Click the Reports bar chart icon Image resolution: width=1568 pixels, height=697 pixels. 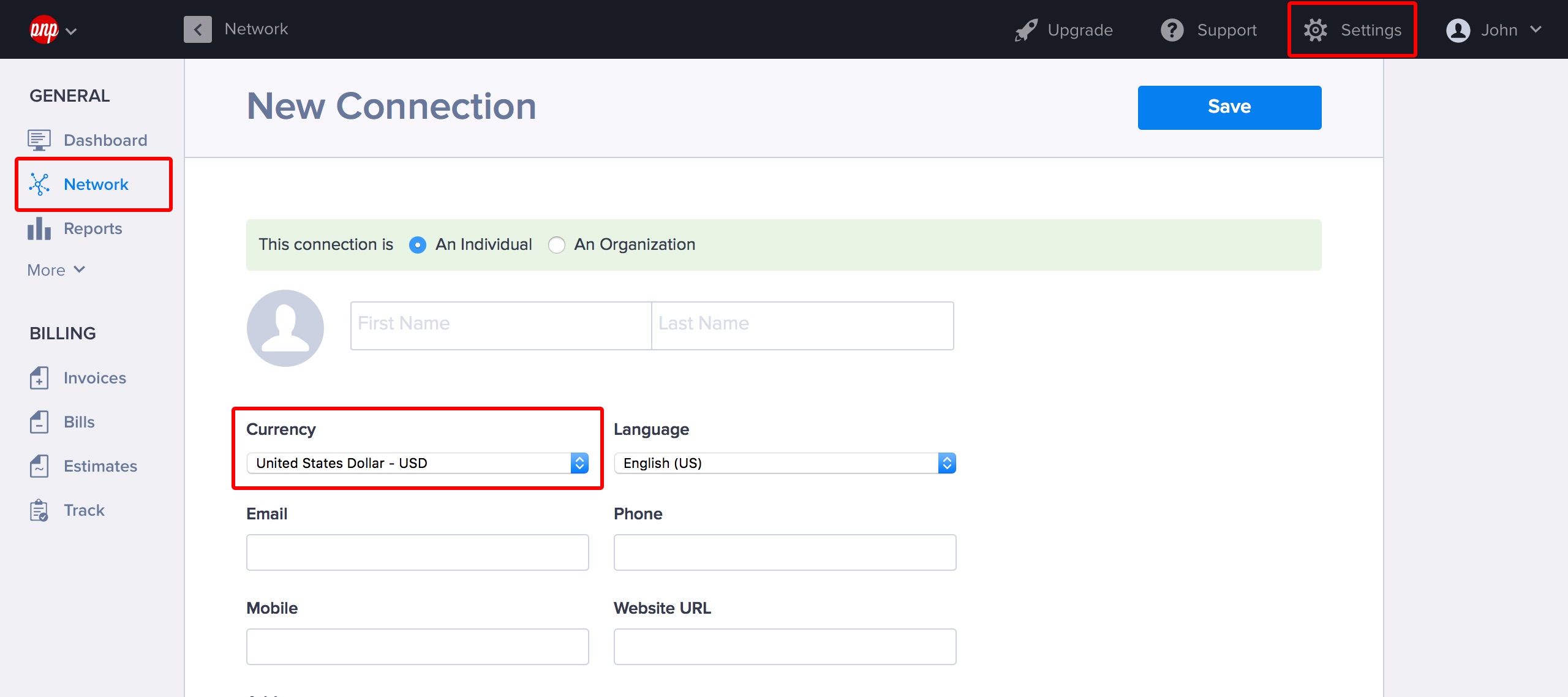(x=39, y=228)
